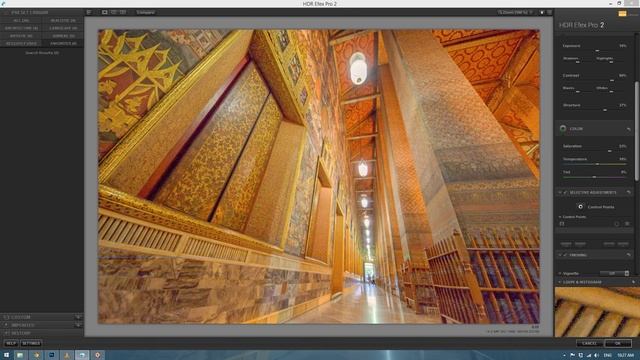Viewport: 640px width, 360px height.
Task: Open the Vignette preset dropdown
Action: (615, 273)
